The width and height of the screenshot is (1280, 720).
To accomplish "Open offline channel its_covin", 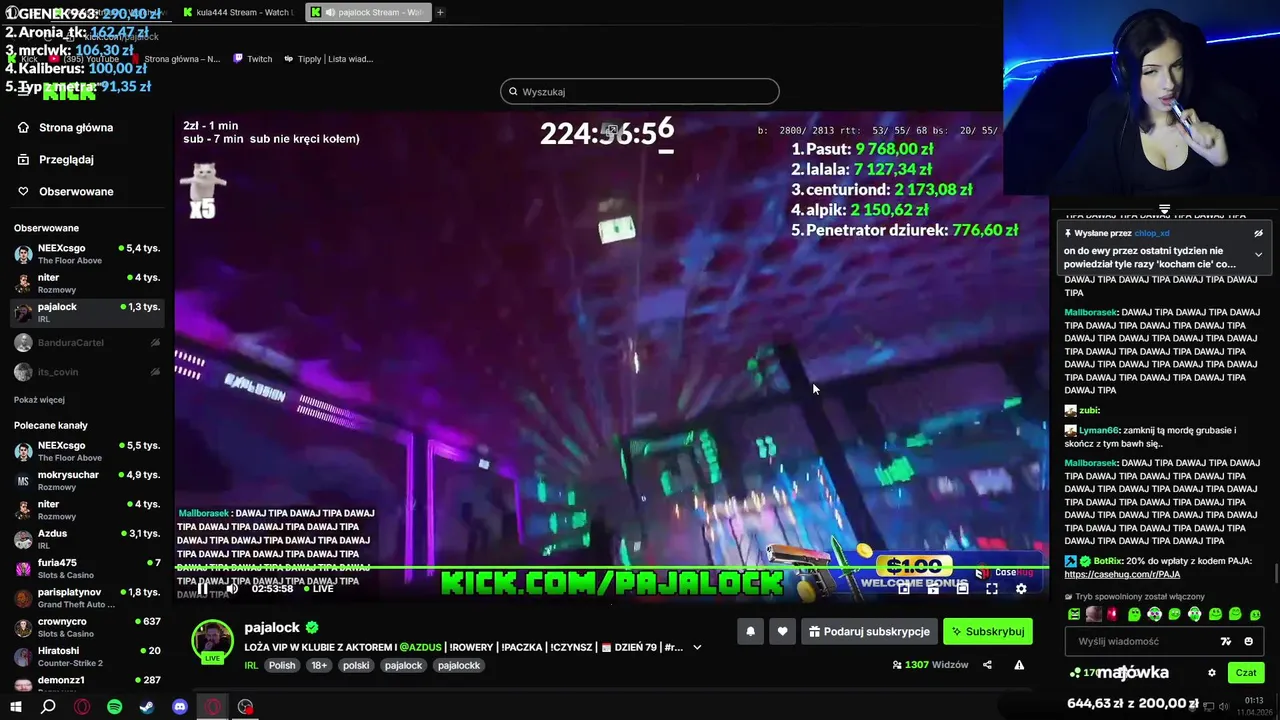I will point(88,372).
